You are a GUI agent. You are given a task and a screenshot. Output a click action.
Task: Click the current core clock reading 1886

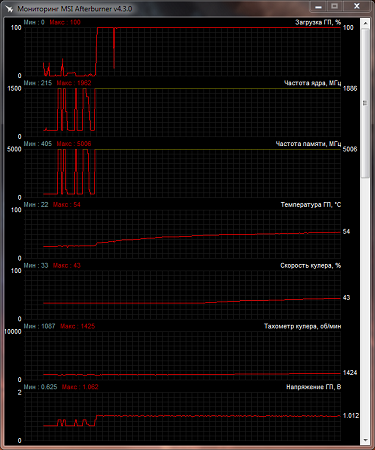[x=350, y=88]
